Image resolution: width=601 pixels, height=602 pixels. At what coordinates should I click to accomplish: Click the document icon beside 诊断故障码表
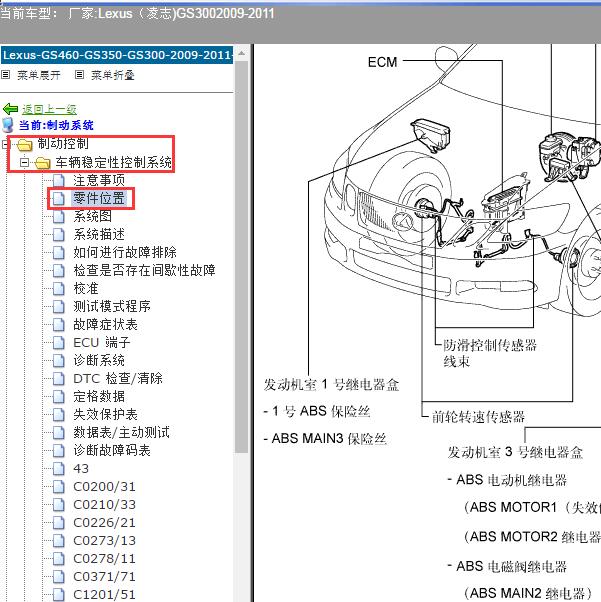tap(58, 451)
